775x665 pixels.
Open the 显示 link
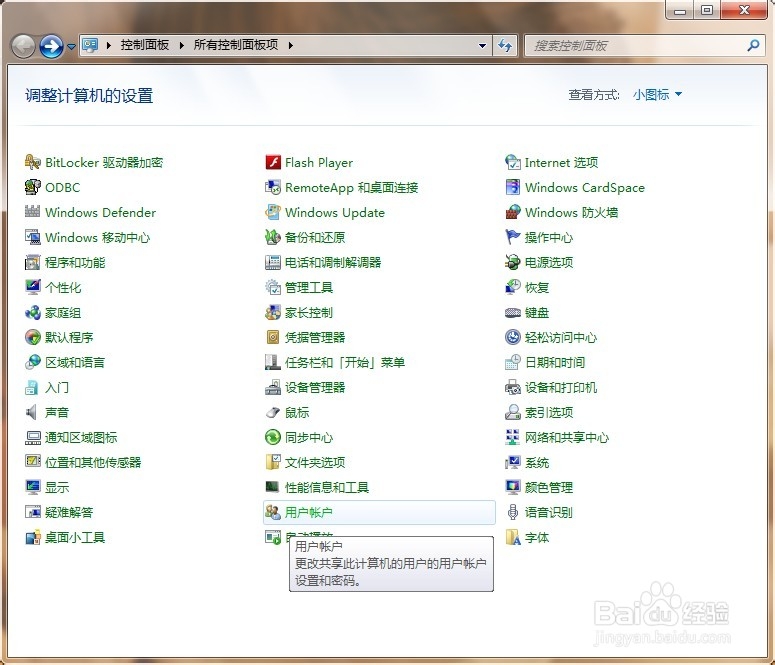point(57,488)
